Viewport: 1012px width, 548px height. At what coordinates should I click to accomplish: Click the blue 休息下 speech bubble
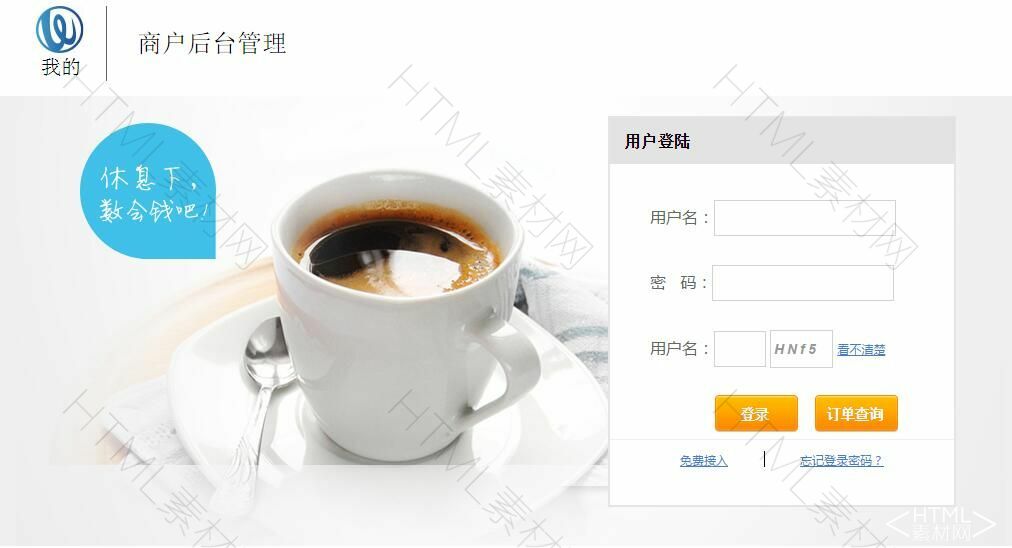148,191
